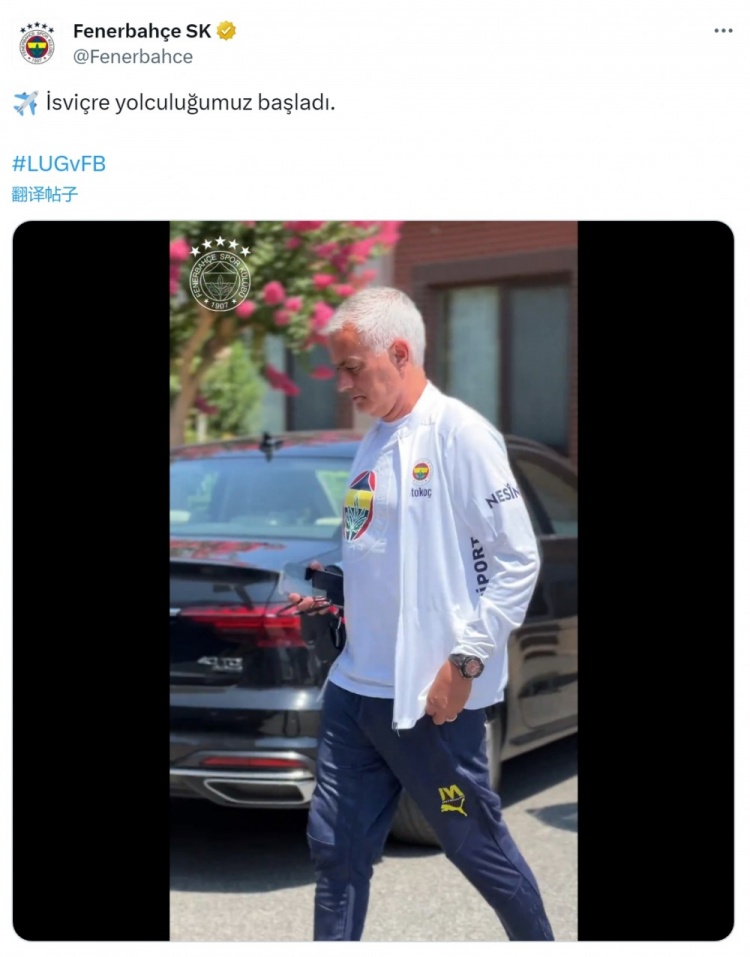Click the airplane emoji in the post
Screen dimensions: 750x957
(25, 103)
